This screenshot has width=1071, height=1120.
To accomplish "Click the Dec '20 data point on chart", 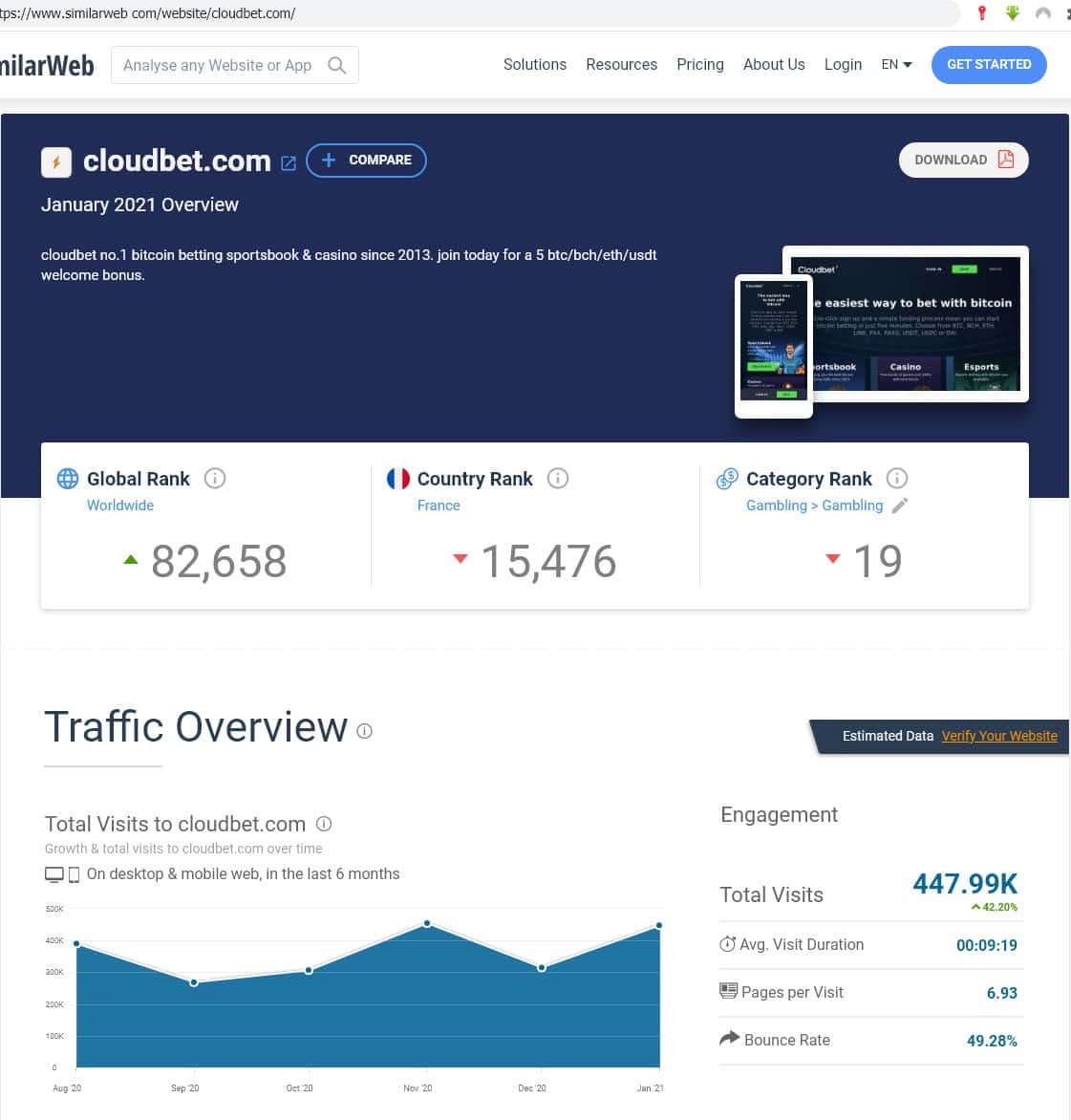I will 541,968.
